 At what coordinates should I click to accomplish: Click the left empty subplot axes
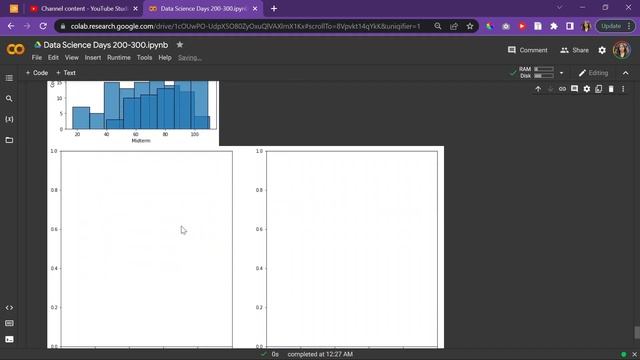(147, 249)
